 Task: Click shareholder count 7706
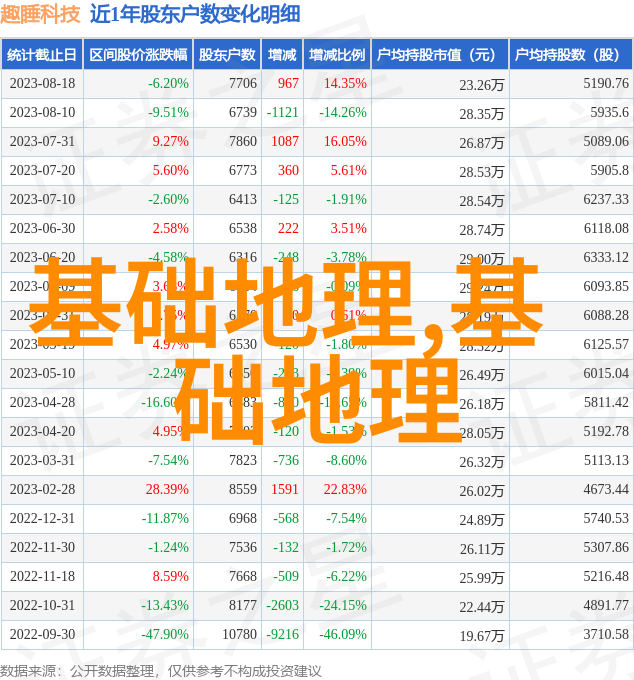[x=243, y=83]
